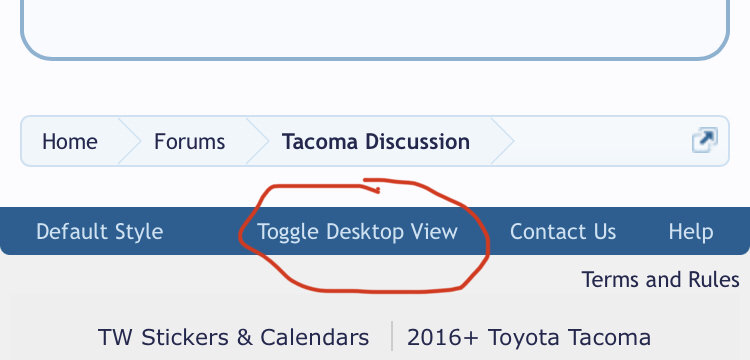View the Terms and Rules
Viewport: 750px width, 360px height.
[660, 279]
